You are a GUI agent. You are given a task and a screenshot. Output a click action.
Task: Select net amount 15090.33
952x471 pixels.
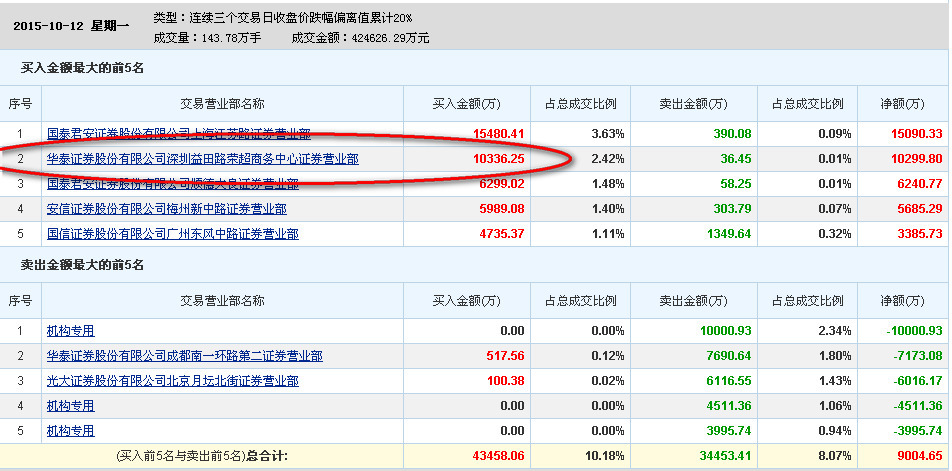click(x=917, y=134)
